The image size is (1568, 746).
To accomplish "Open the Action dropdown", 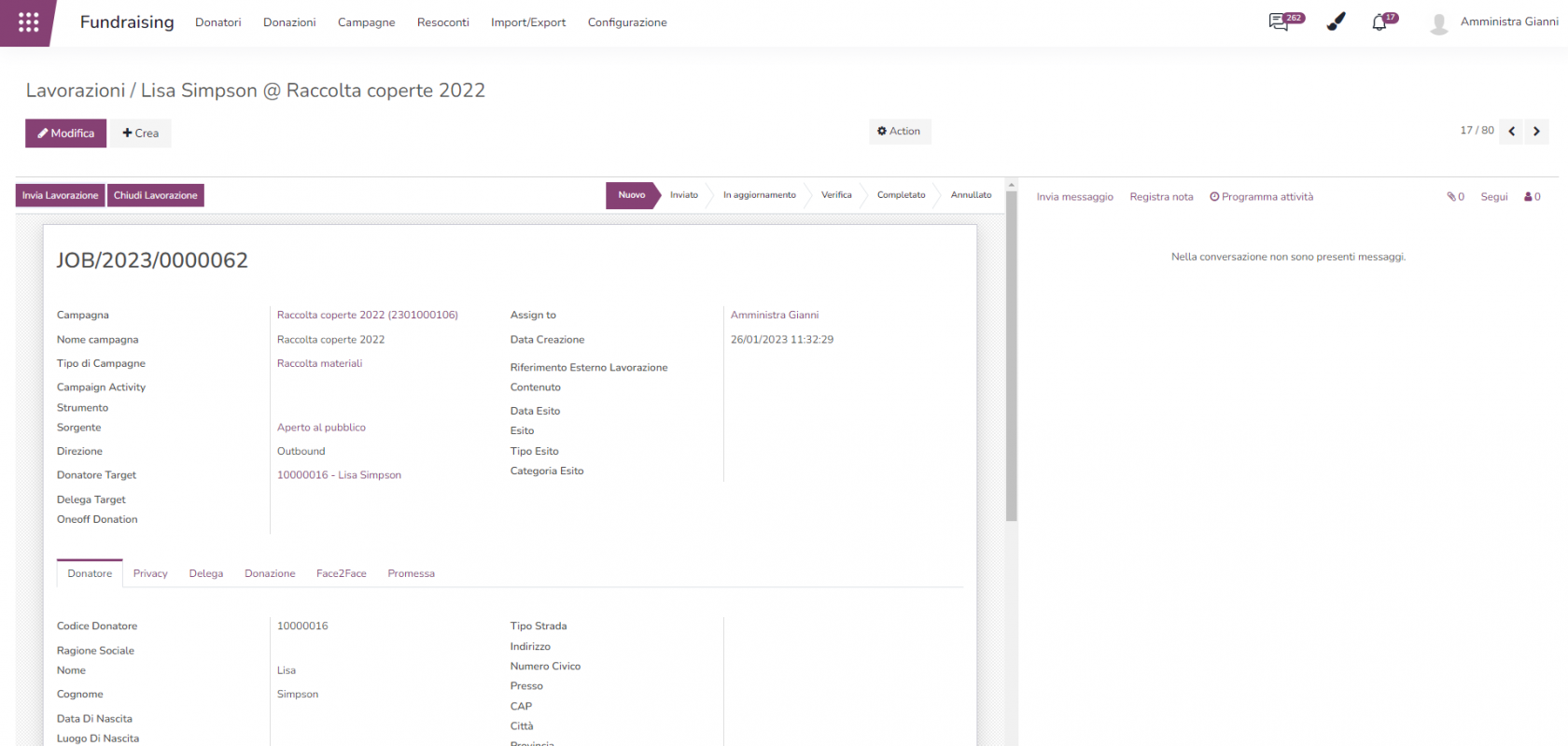I will point(899,132).
